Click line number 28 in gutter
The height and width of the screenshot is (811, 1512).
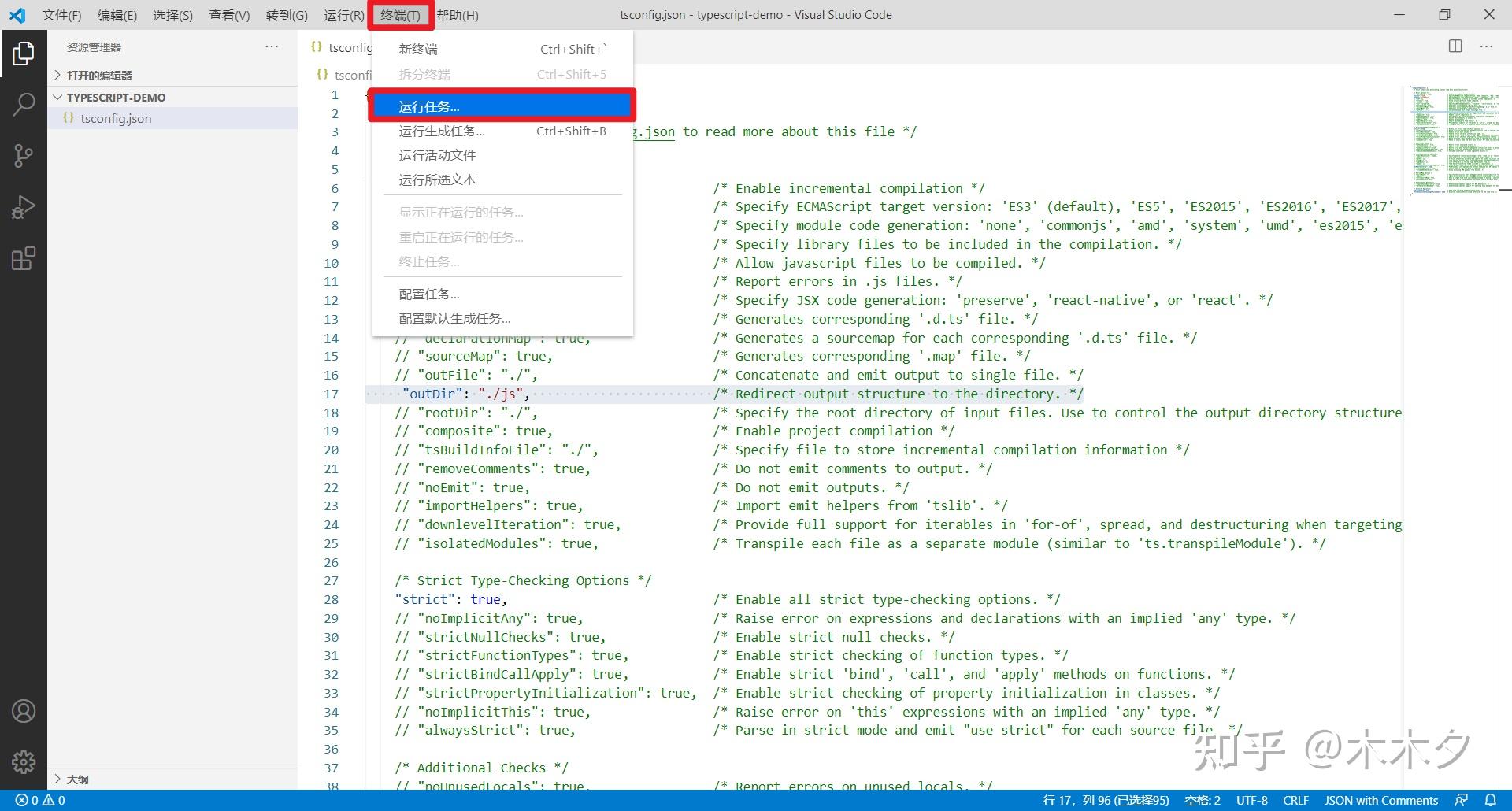click(331, 599)
